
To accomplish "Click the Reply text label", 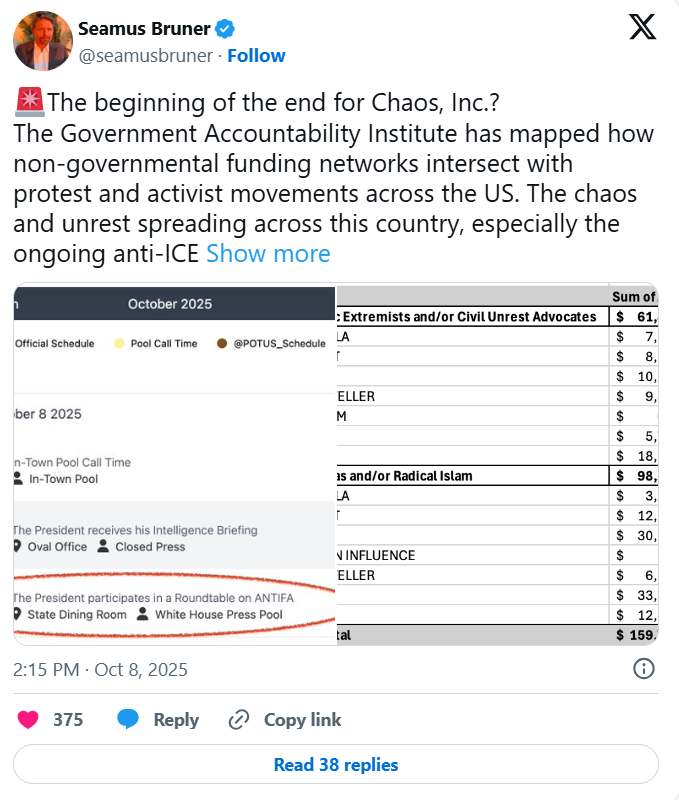I will point(176,720).
